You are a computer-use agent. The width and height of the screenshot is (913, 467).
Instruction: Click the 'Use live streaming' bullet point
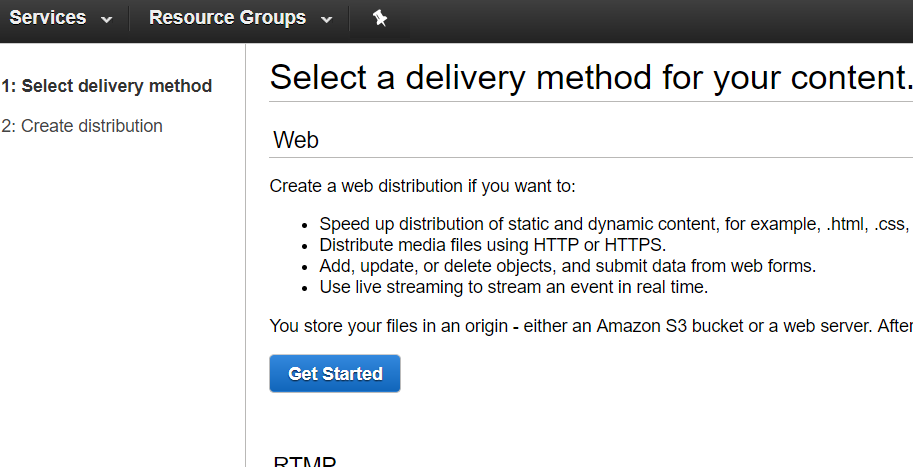tap(513, 287)
